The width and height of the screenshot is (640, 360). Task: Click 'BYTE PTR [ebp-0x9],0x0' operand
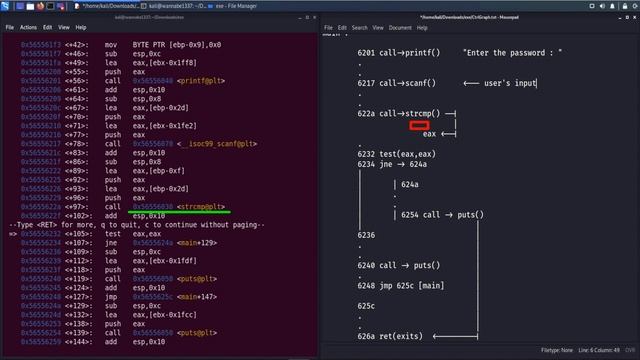click(x=177, y=45)
